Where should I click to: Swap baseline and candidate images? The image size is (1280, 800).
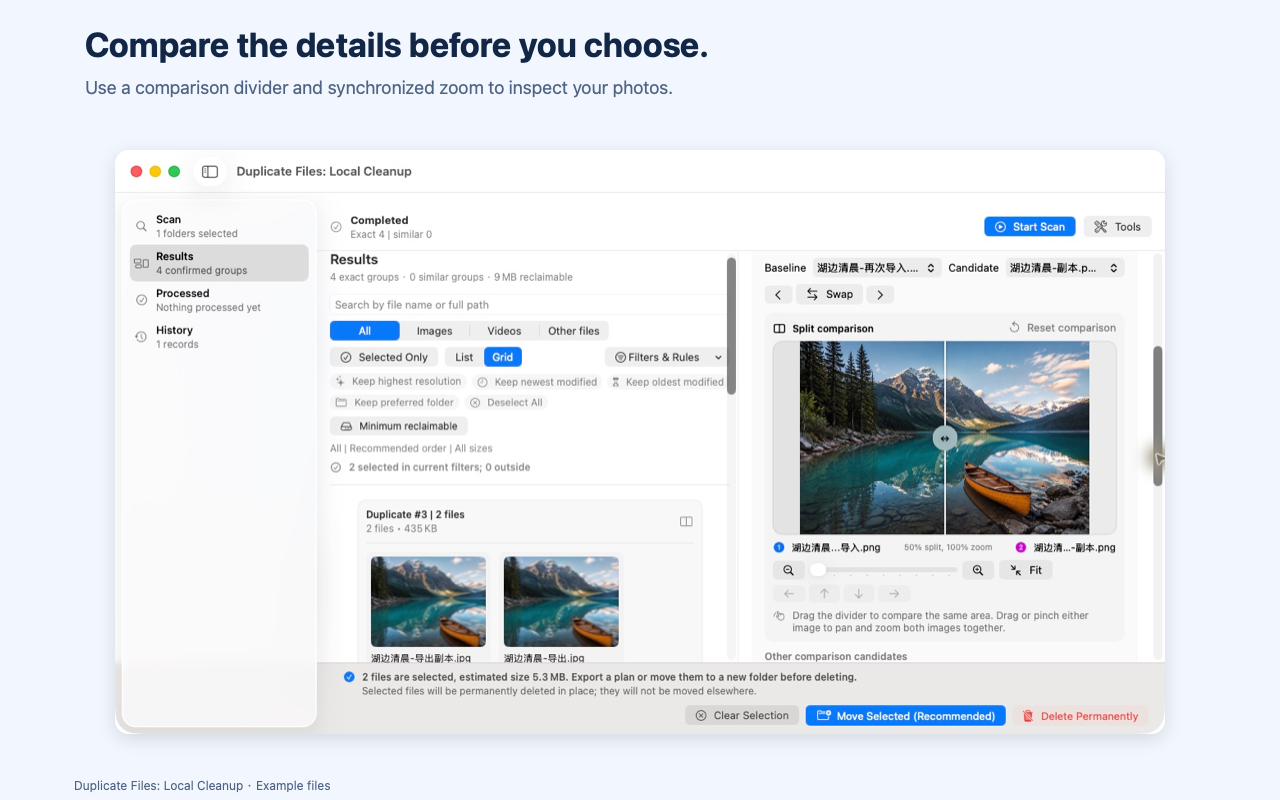[x=829, y=294]
